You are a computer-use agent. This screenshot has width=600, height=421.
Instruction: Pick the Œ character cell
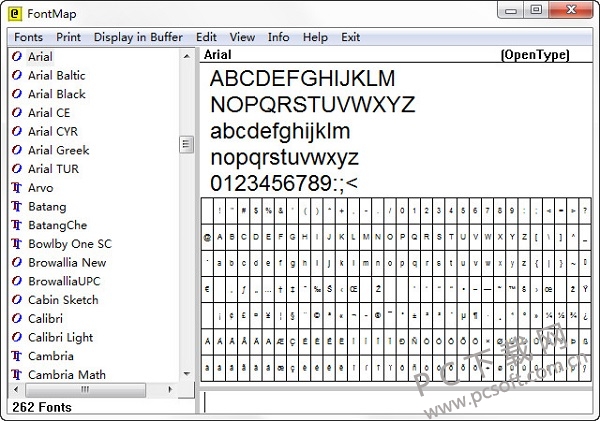click(x=353, y=289)
